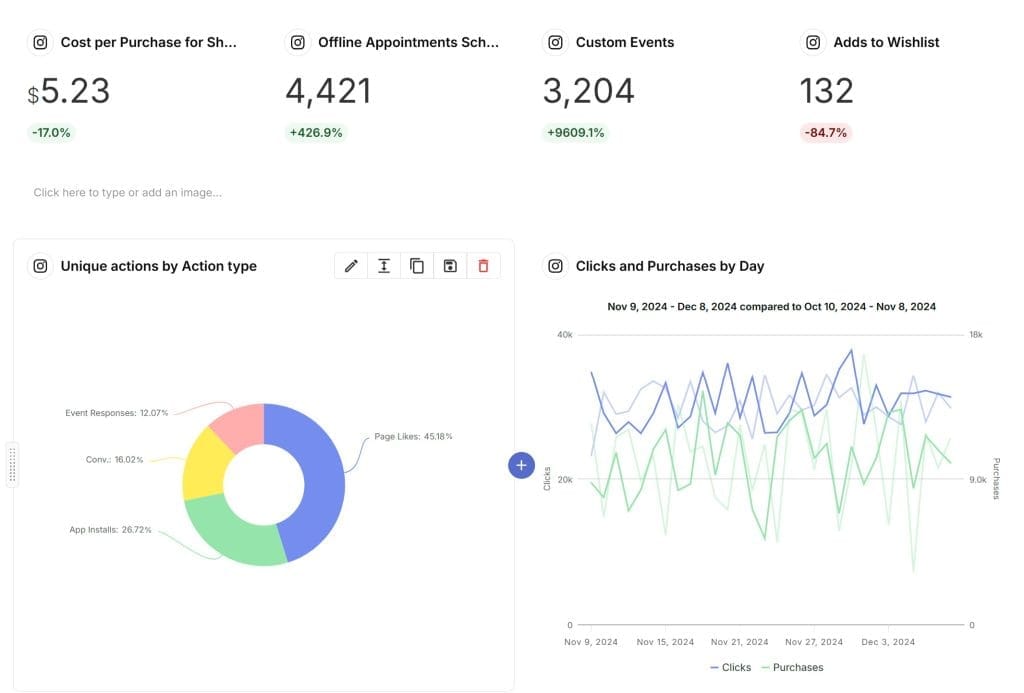This screenshot has width=1024, height=693.
Task: Click the pencil edit icon on the widget
Action: click(x=351, y=266)
